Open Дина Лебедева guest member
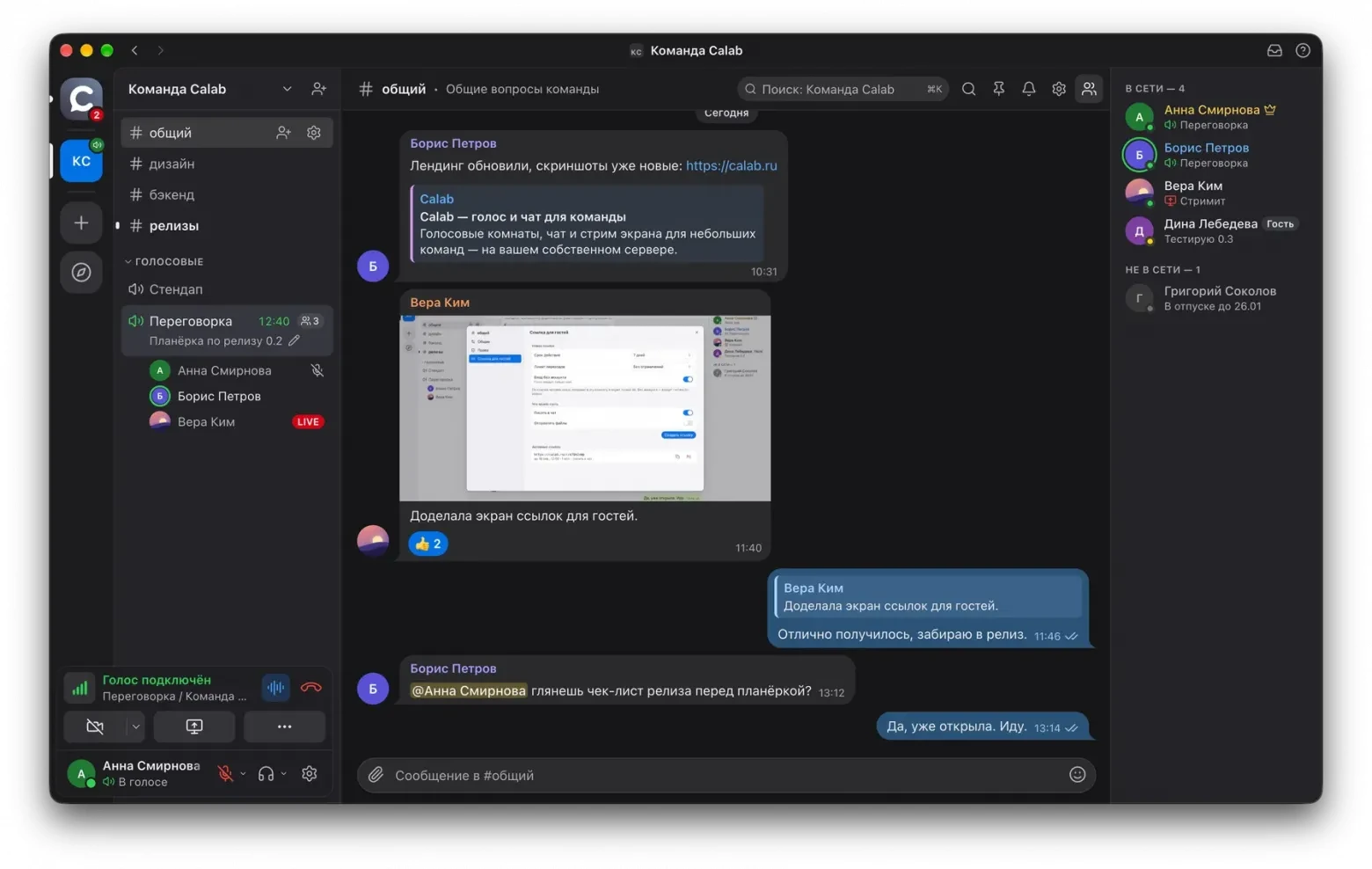Screen dimensions: 1372x869 (1216, 230)
